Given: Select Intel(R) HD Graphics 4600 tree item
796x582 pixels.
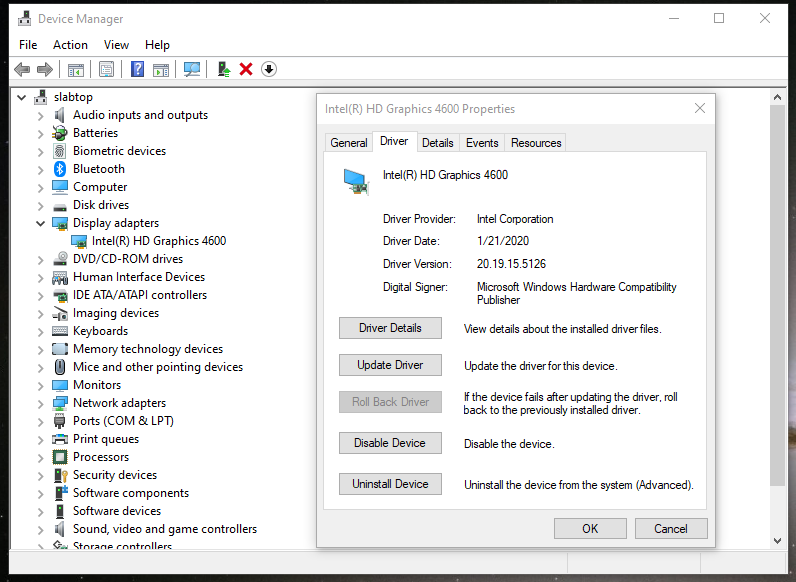Looking at the screenshot, I should 158,241.
